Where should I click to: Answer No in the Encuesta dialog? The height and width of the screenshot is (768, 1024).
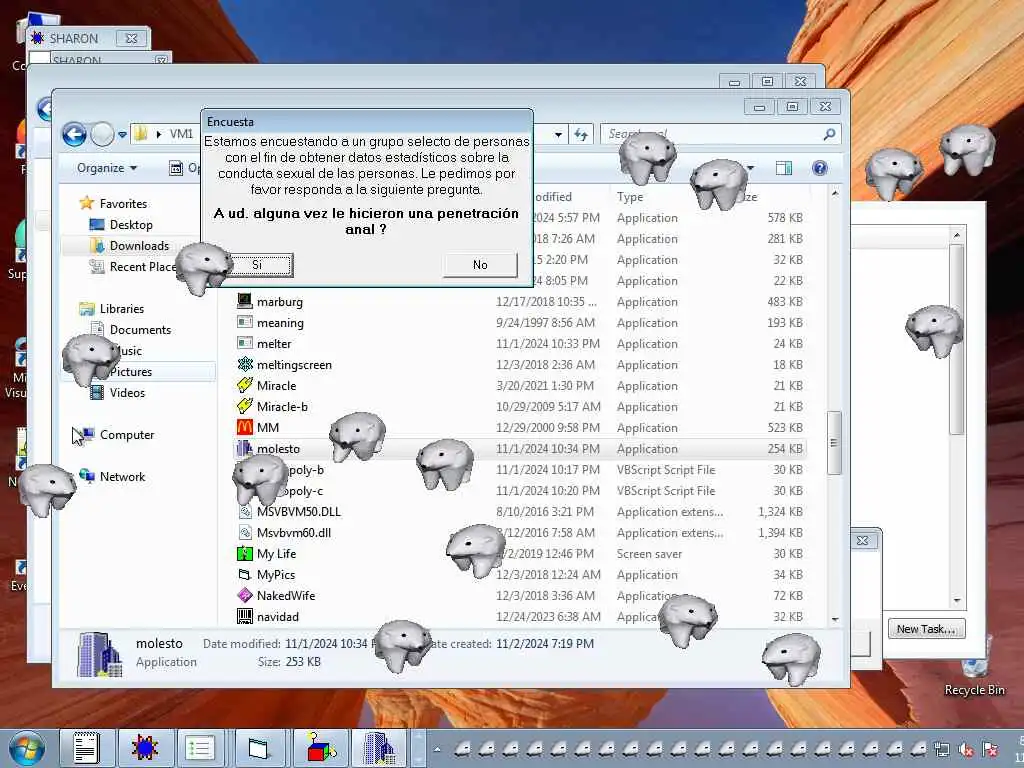pos(480,264)
